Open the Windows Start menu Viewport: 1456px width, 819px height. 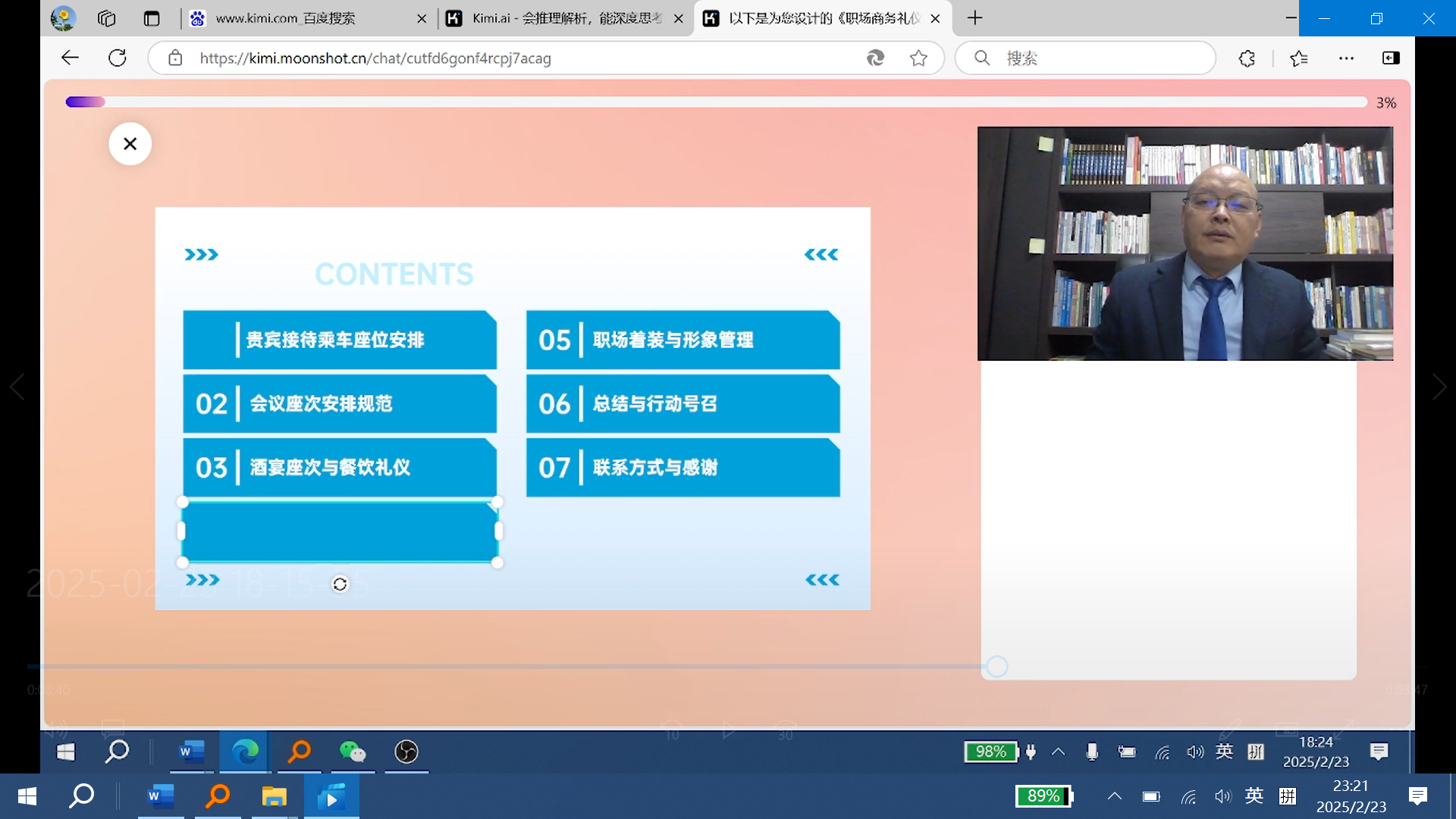pyautogui.click(x=27, y=796)
